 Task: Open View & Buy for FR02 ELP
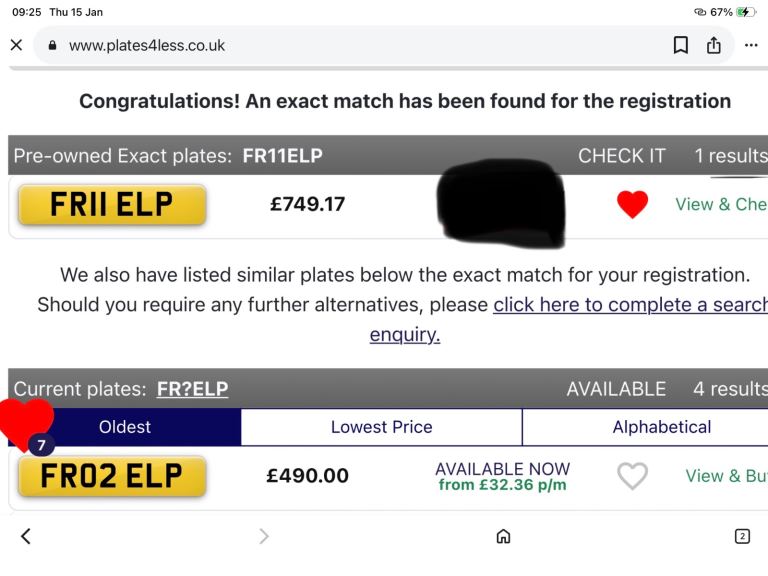(x=726, y=476)
